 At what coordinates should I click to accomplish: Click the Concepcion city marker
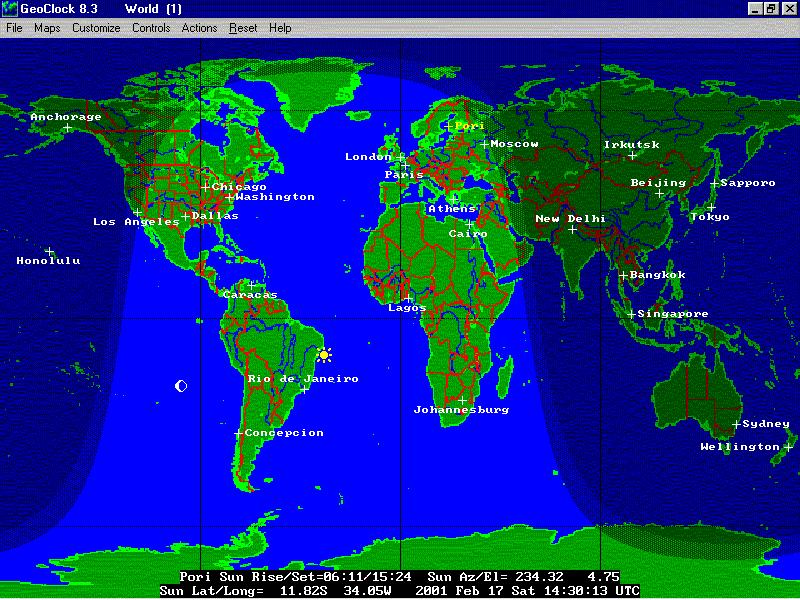pos(238,433)
